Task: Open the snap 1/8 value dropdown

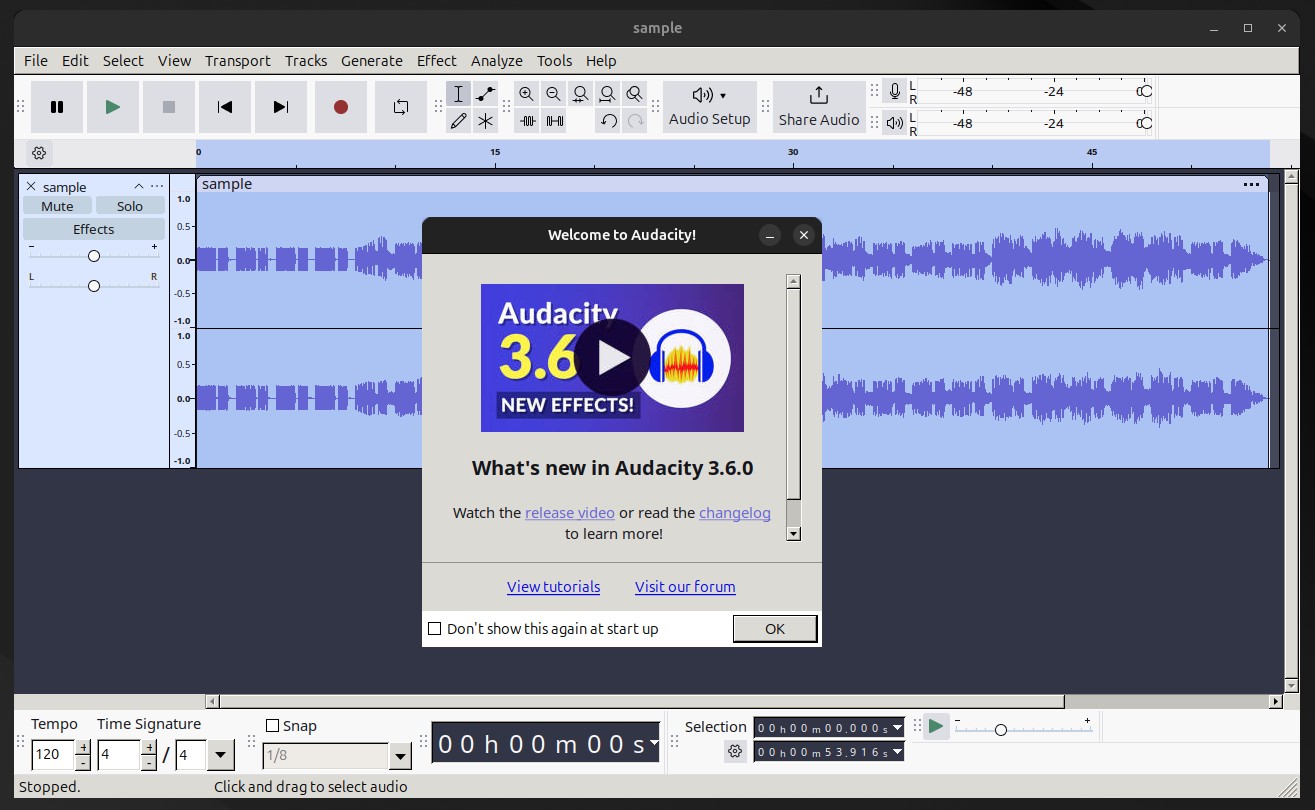Action: click(400, 756)
